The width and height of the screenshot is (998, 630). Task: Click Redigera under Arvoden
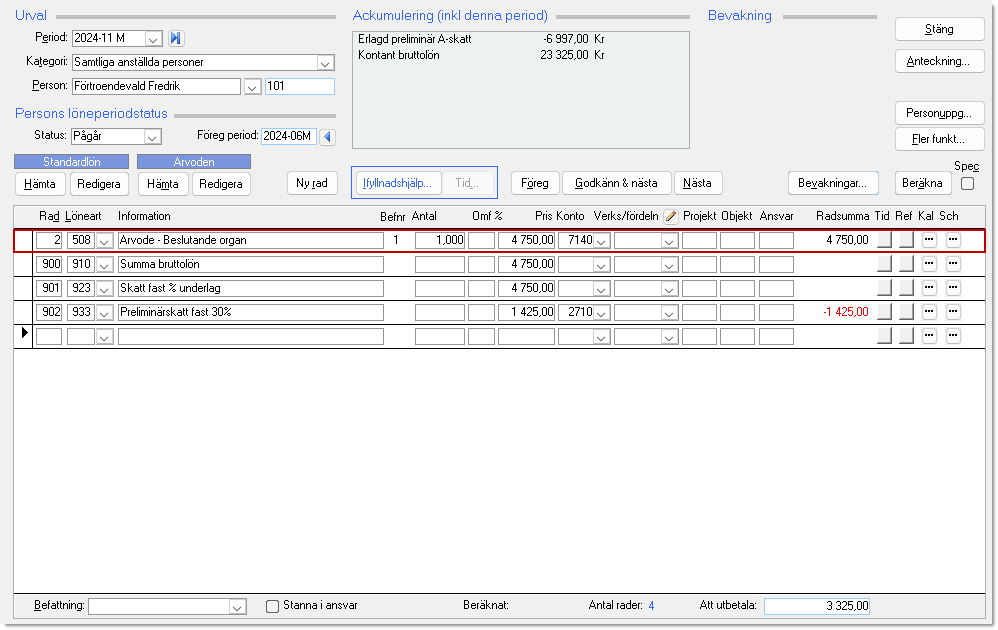[221, 184]
